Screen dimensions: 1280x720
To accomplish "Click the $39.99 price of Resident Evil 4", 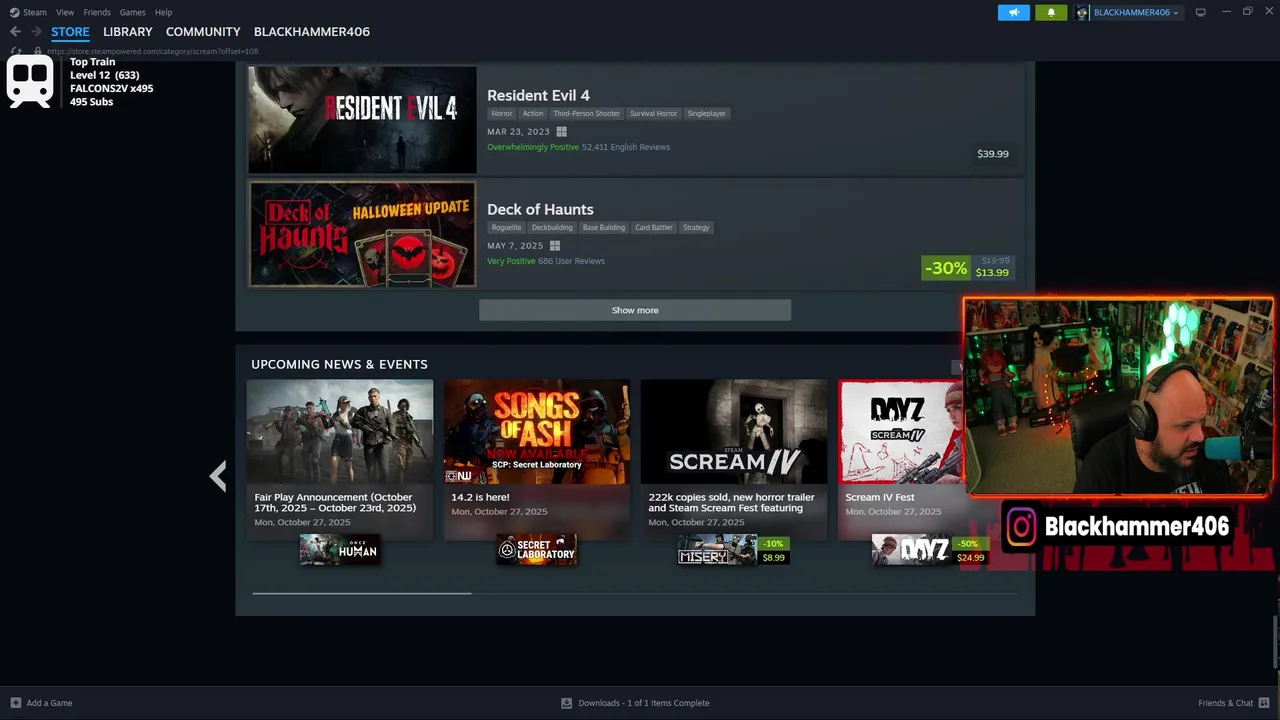I will [993, 154].
